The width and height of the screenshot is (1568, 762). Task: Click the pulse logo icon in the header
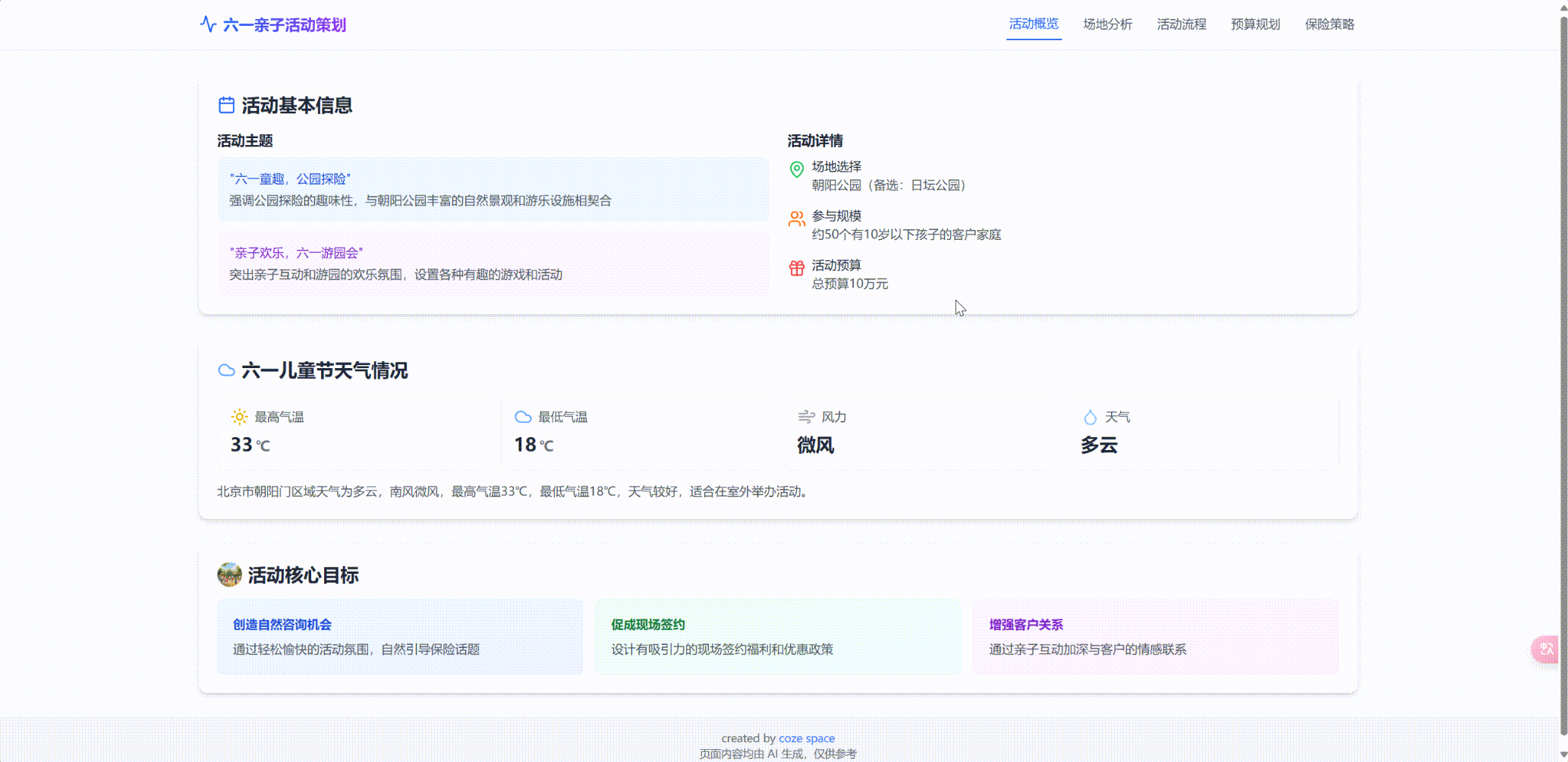(208, 24)
